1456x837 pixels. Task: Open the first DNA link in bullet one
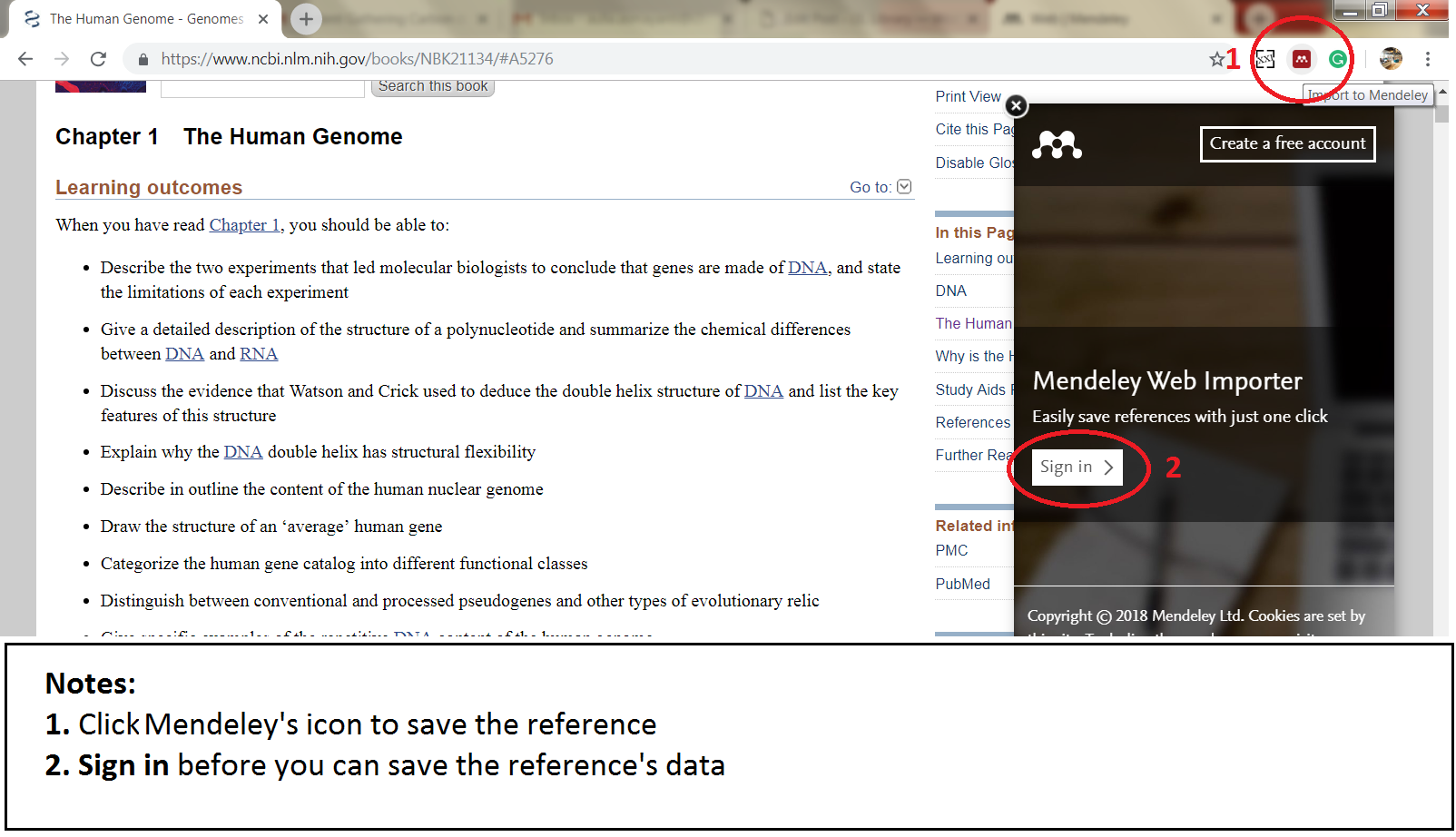[x=807, y=268]
